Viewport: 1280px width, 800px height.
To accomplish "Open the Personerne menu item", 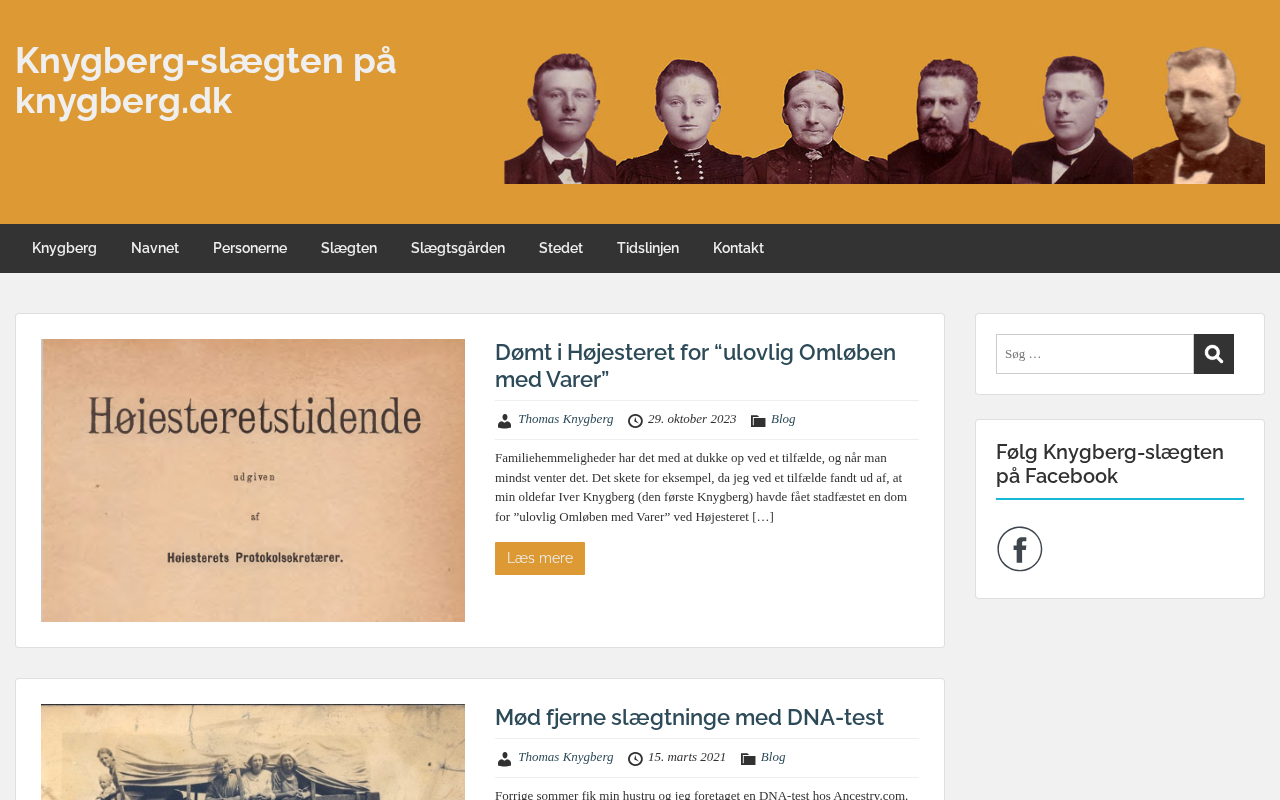I will coord(250,248).
